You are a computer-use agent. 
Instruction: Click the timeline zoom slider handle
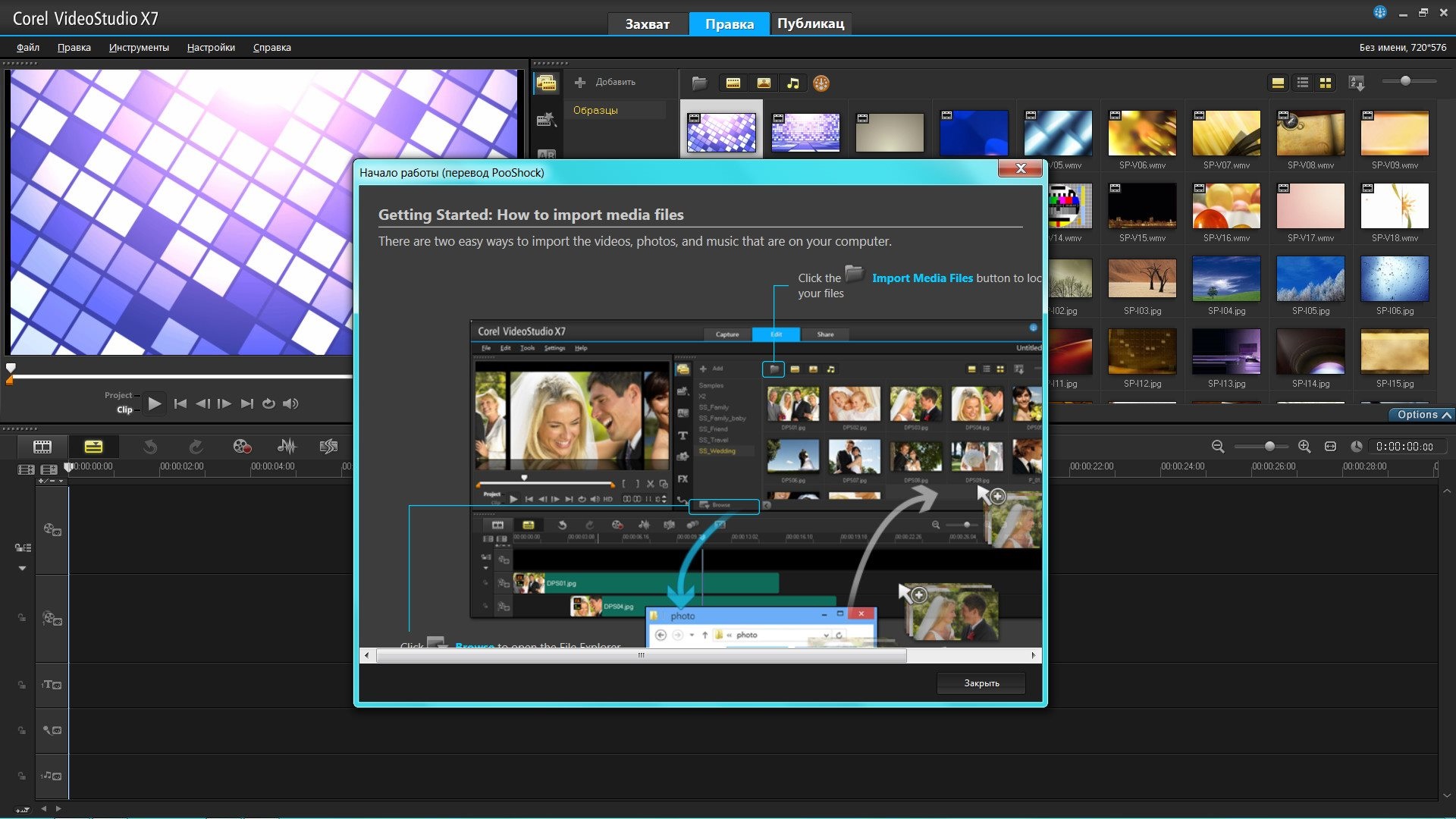point(1269,447)
